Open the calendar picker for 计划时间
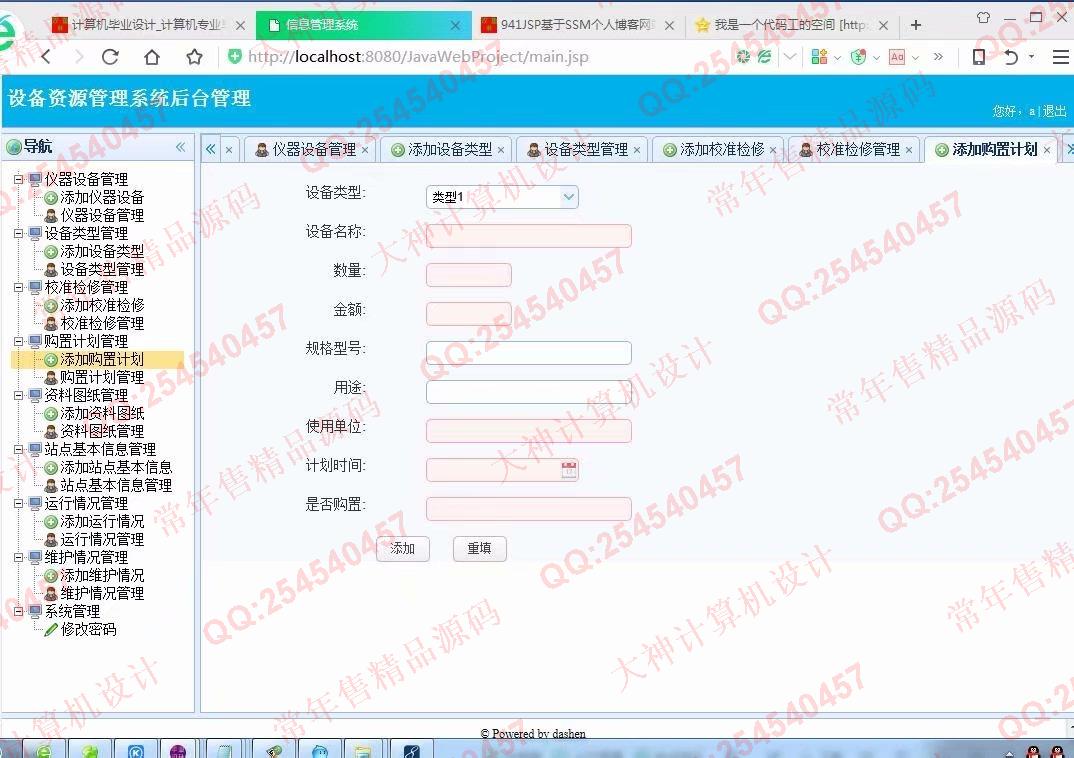1074x758 pixels. tap(569, 470)
